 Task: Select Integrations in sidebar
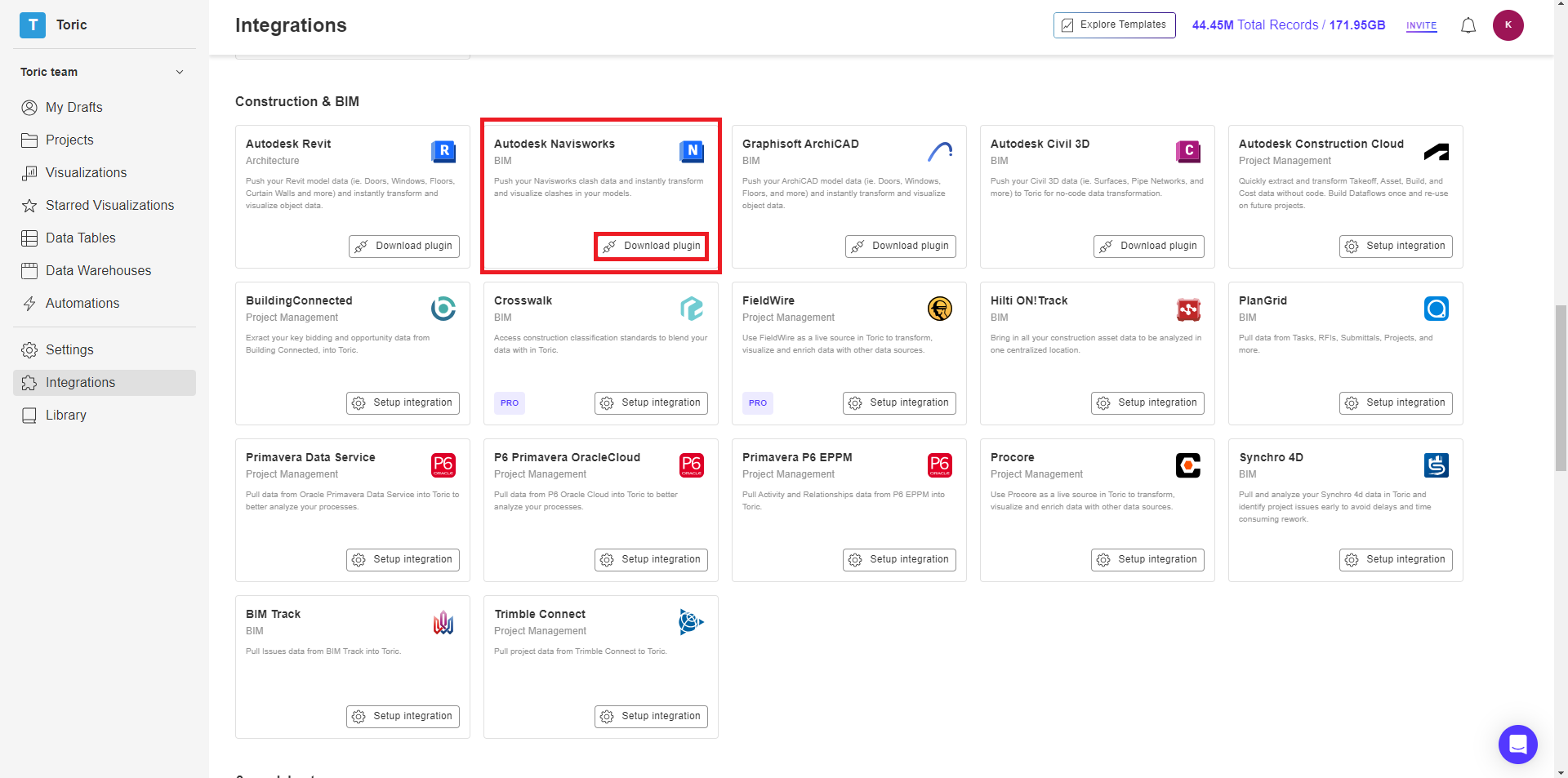coord(104,382)
